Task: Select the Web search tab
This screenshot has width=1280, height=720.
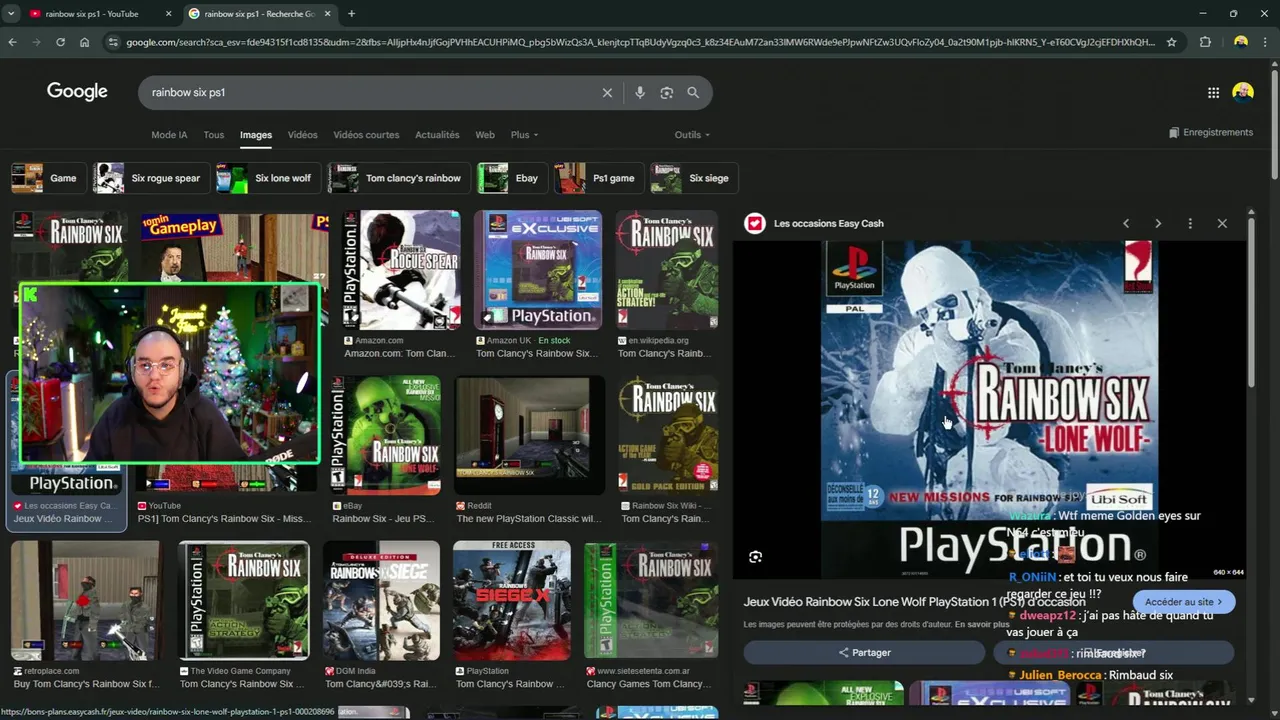Action: coord(485,135)
